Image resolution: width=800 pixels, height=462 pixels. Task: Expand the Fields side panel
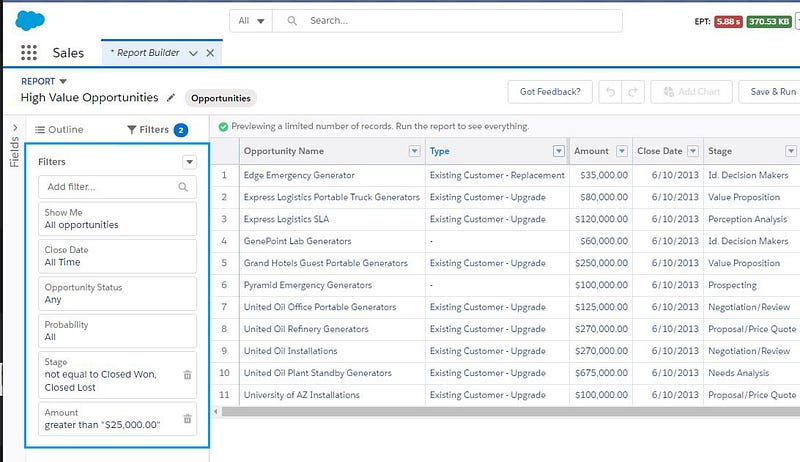(14, 128)
